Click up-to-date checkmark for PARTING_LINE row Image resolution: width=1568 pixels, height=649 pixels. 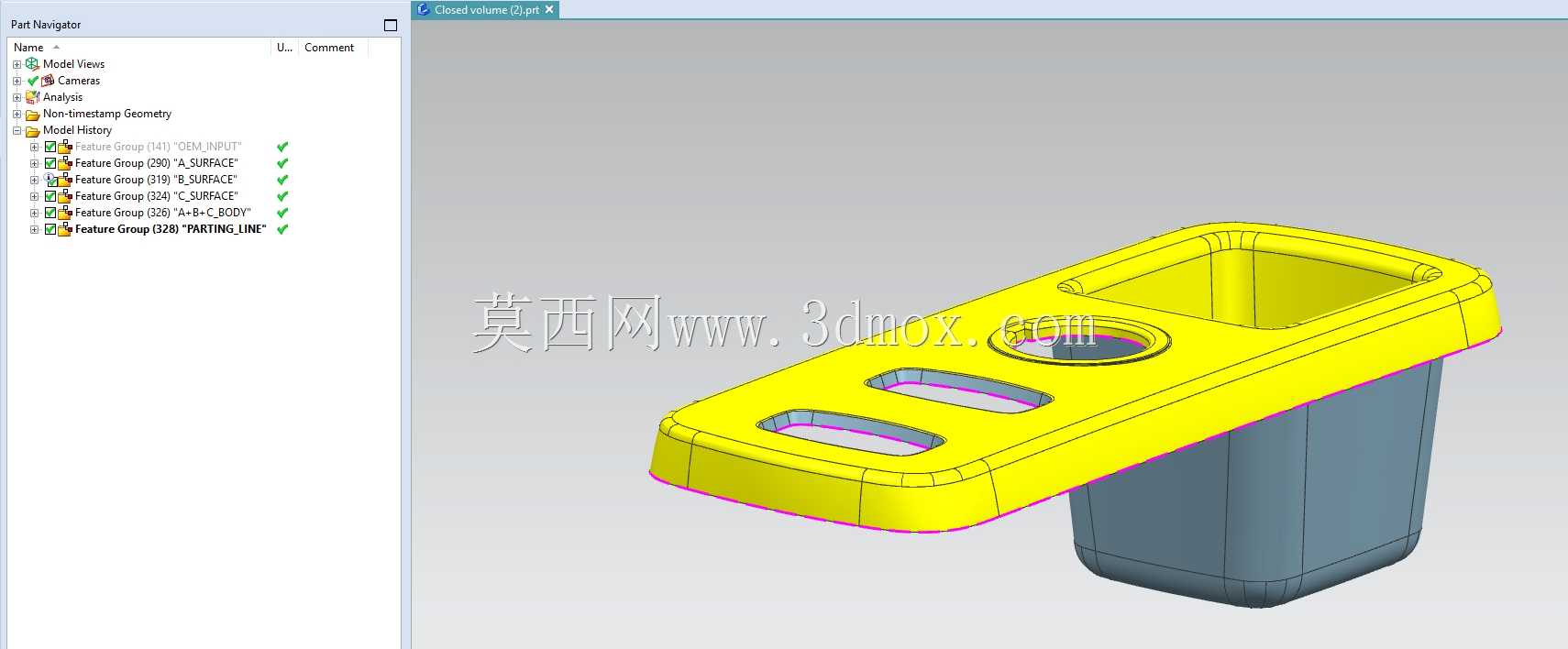click(x=282, y=229)
